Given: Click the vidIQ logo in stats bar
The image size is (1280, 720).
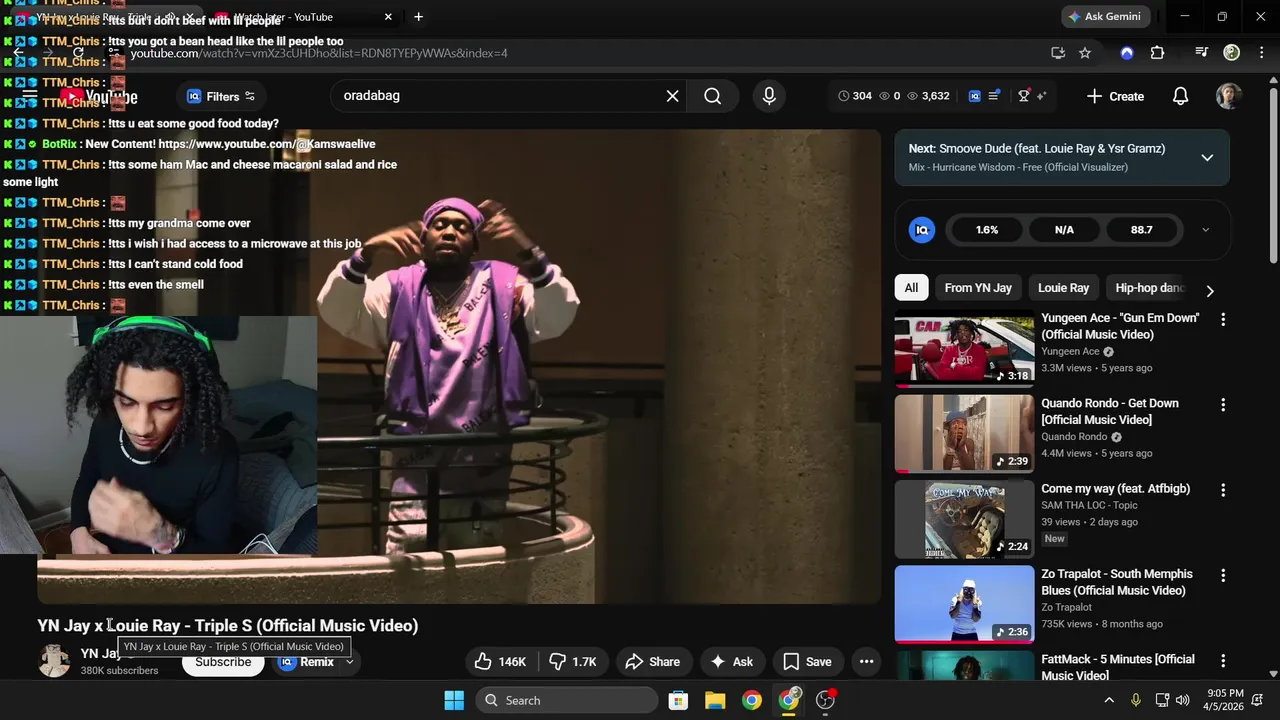Looking at the screenshot, I should coord(975,96).
